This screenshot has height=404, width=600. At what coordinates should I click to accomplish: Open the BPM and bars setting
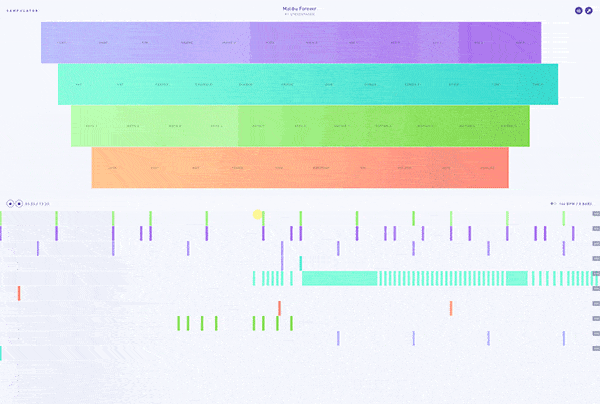[x=574, y=203]
